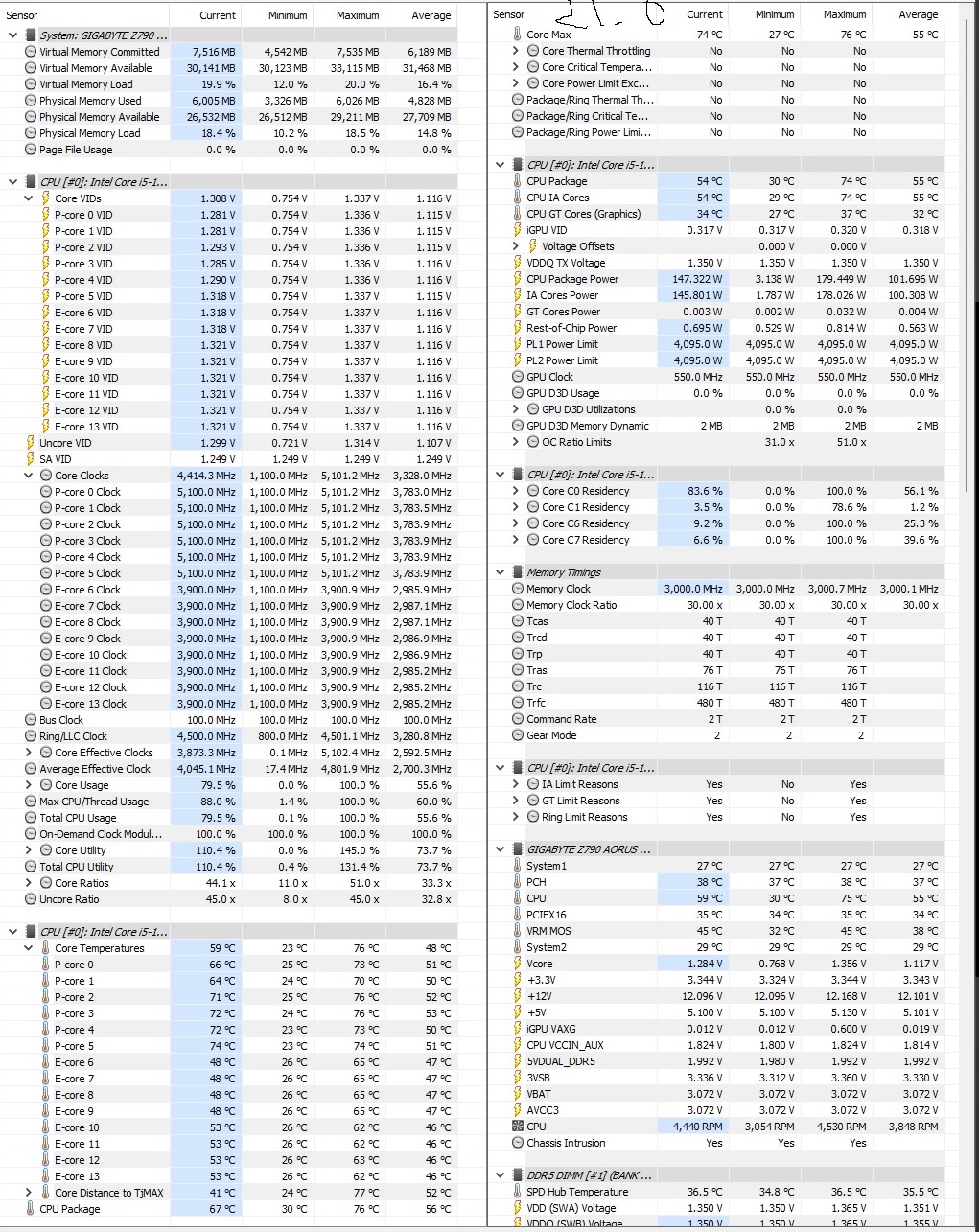979x1232 pixels.
Task: Select the Max CPU/Thread Usage row label
Action: point(94,802)
